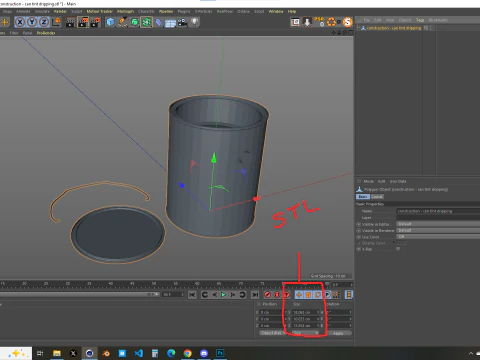Click the download arrow plugin icon
The image size is (480, 360).
pos(307,22)
